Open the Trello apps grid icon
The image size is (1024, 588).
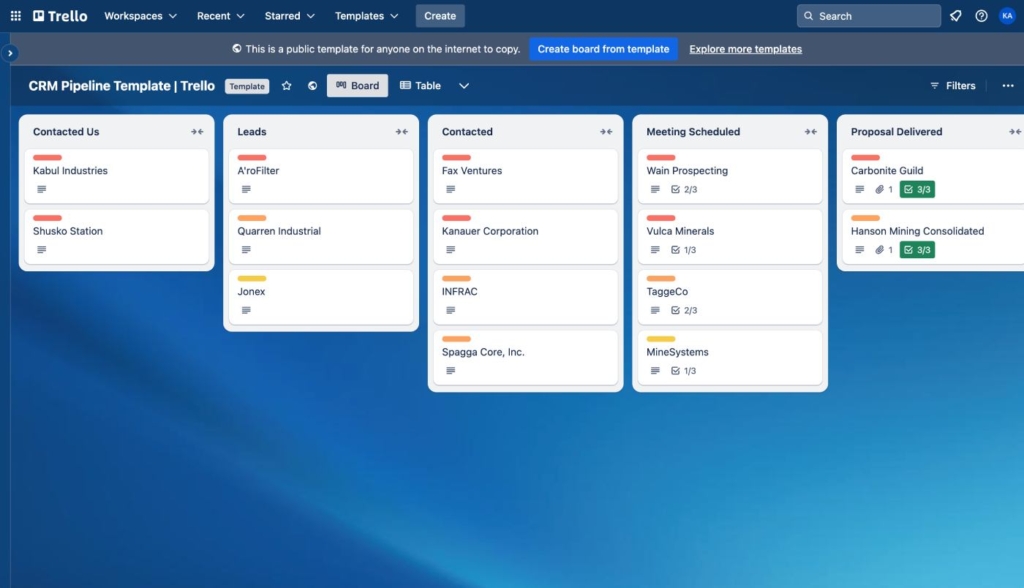[x=14, y=15]
